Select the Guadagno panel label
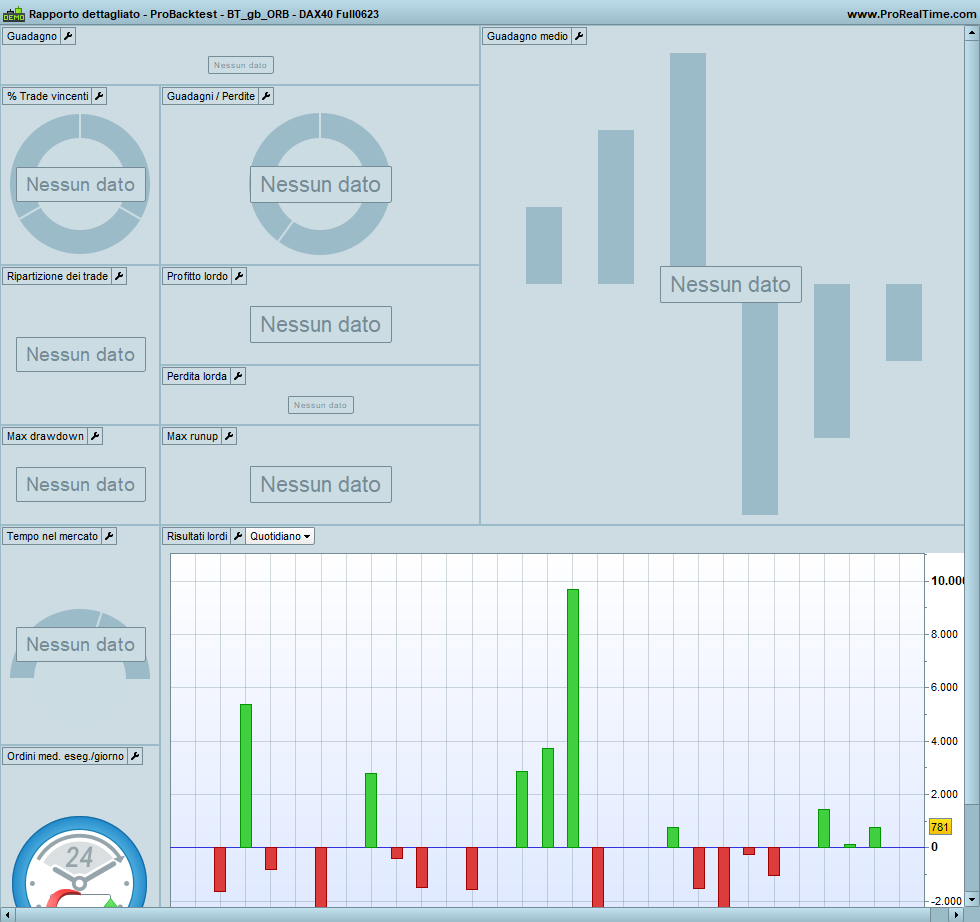This screenshot has width=980, height=922. pos(32,36)
